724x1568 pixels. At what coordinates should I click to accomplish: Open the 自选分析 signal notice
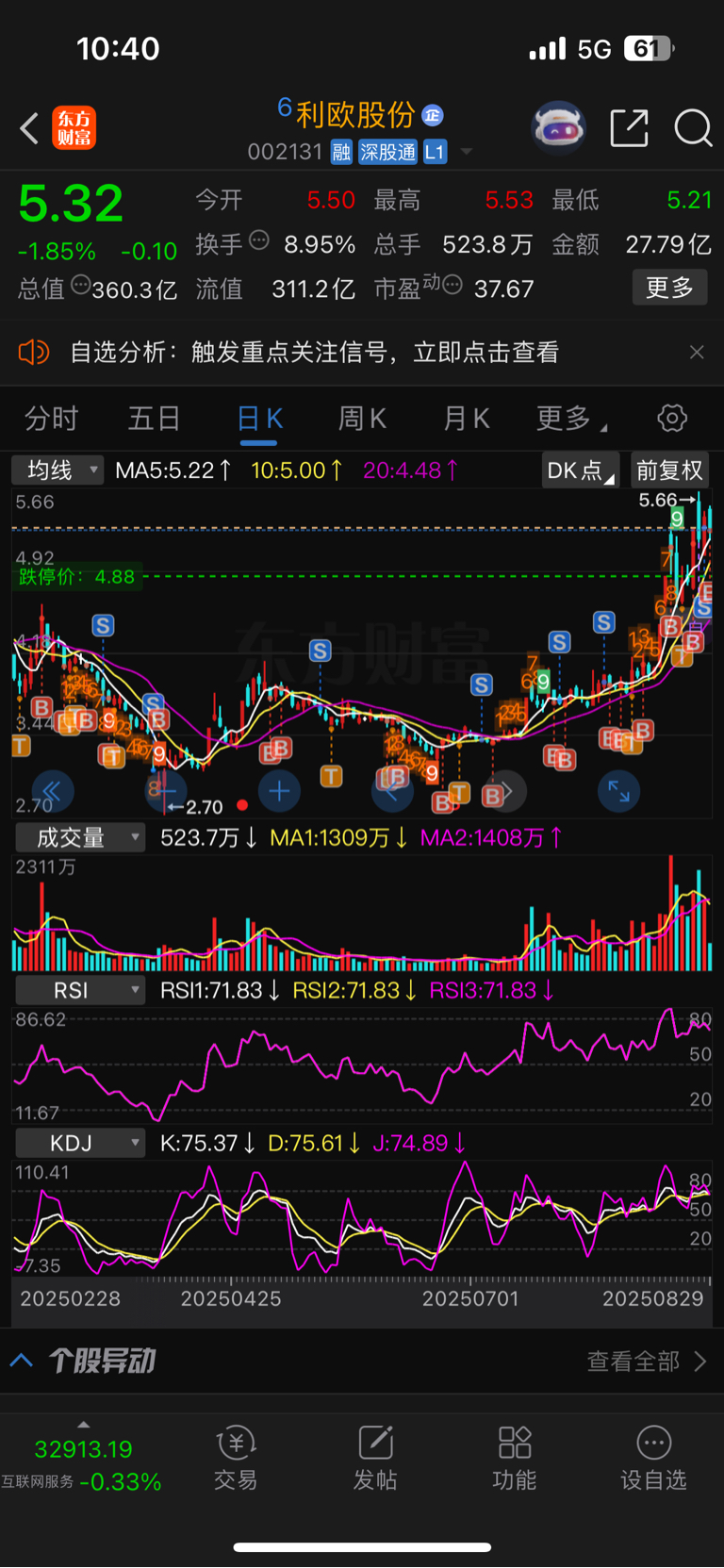(x=314, y=352)
